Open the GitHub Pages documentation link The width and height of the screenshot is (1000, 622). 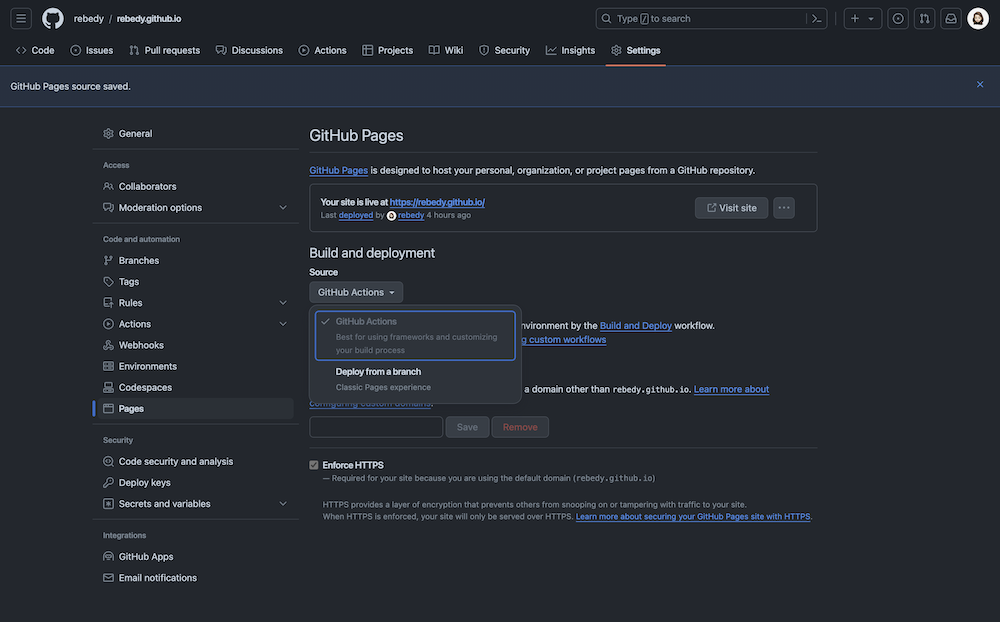(338, 170)
